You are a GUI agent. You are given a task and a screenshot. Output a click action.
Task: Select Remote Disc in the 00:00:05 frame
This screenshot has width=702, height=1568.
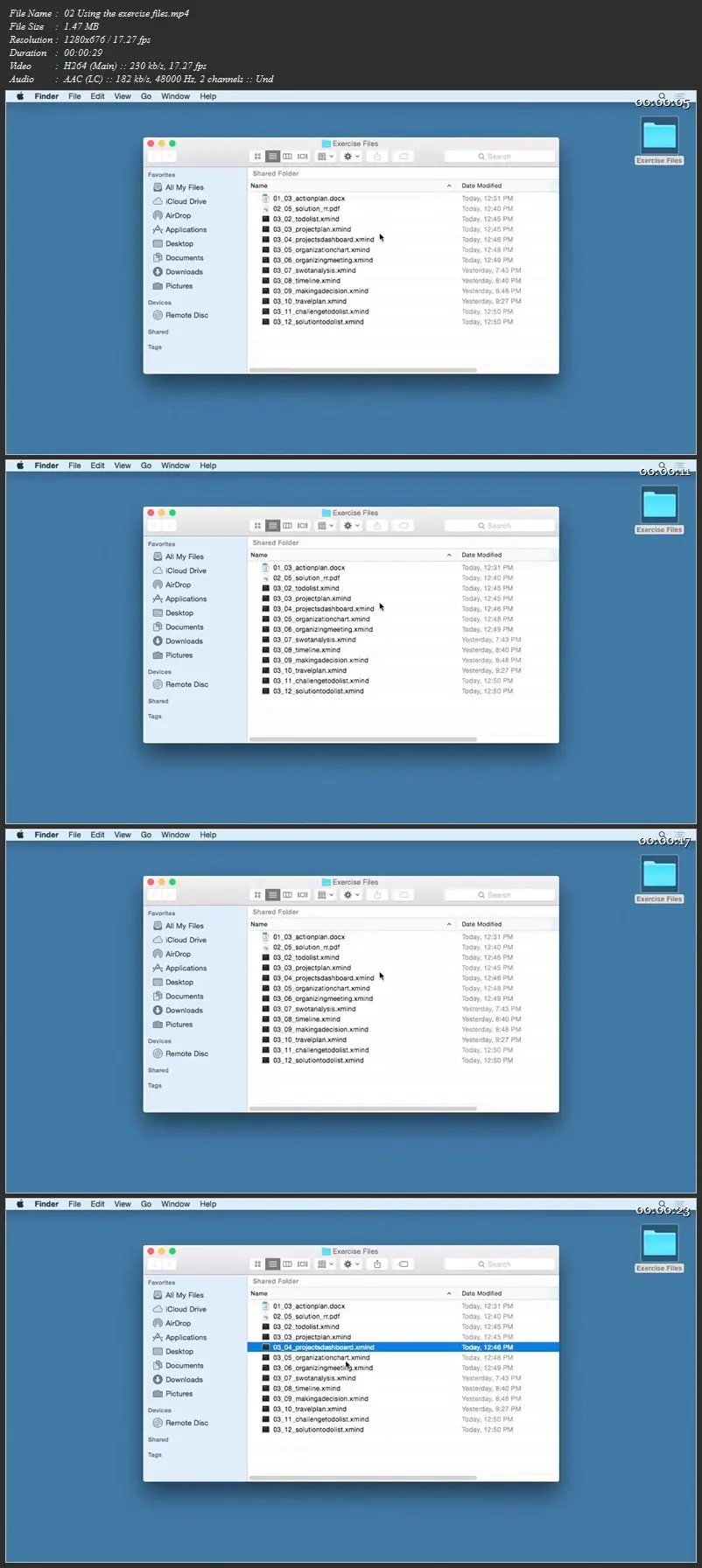point(180,315)
